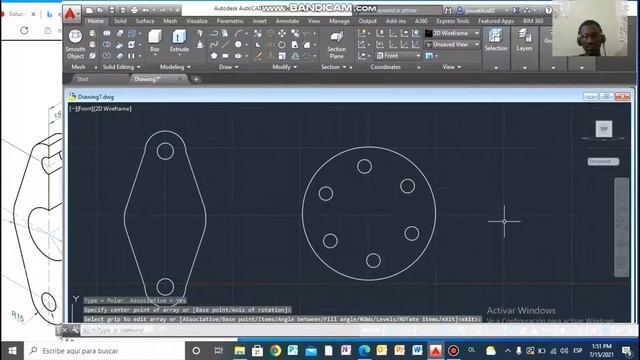This screenshot has width=640, height=360.
Task: Click the Windows Start button
Action: (12, 351)
